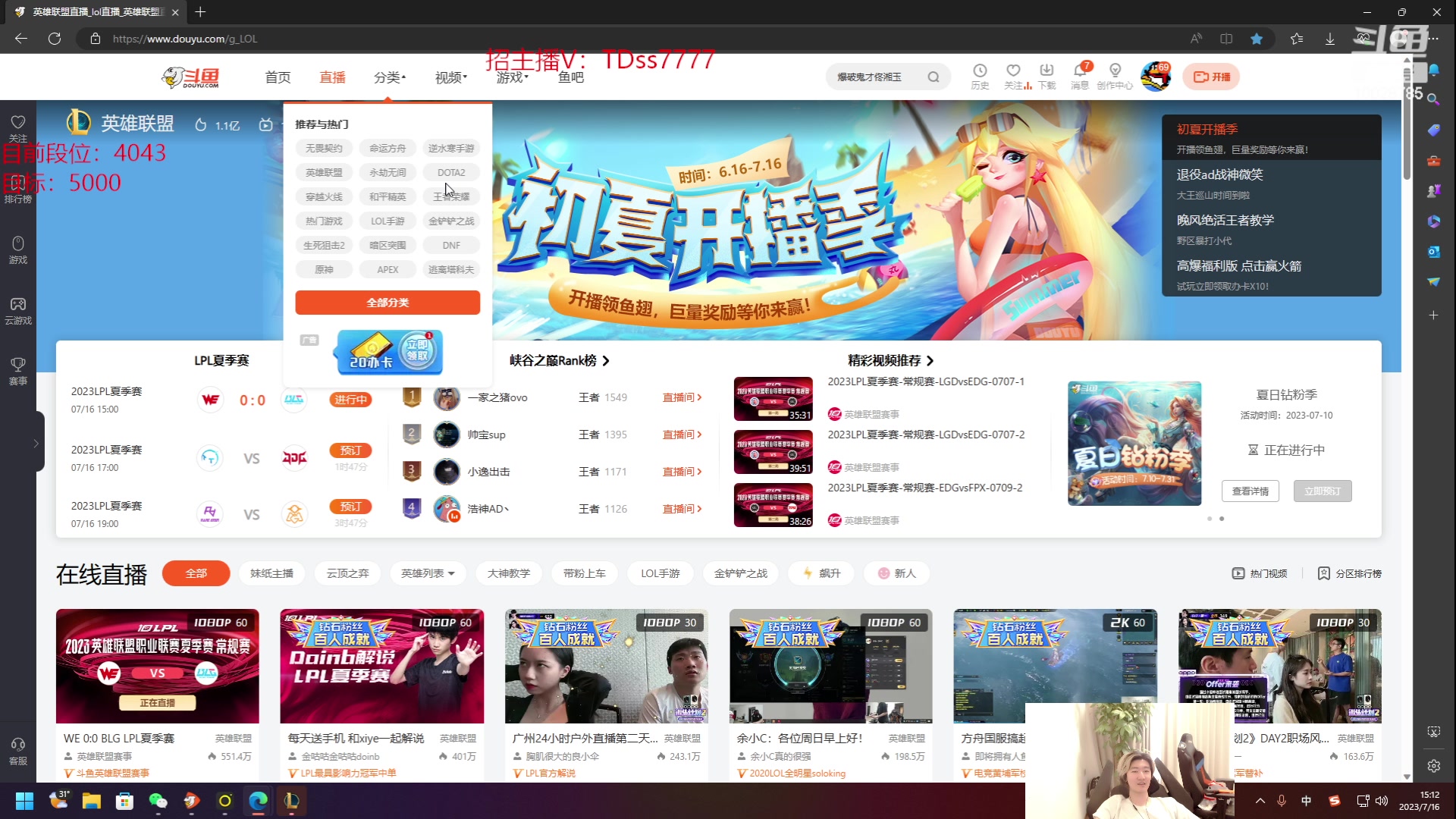Open the WE vs BLG stream thumbnail
The width and height of the screenshot is (1456, 819).
(x=157, y=666)
